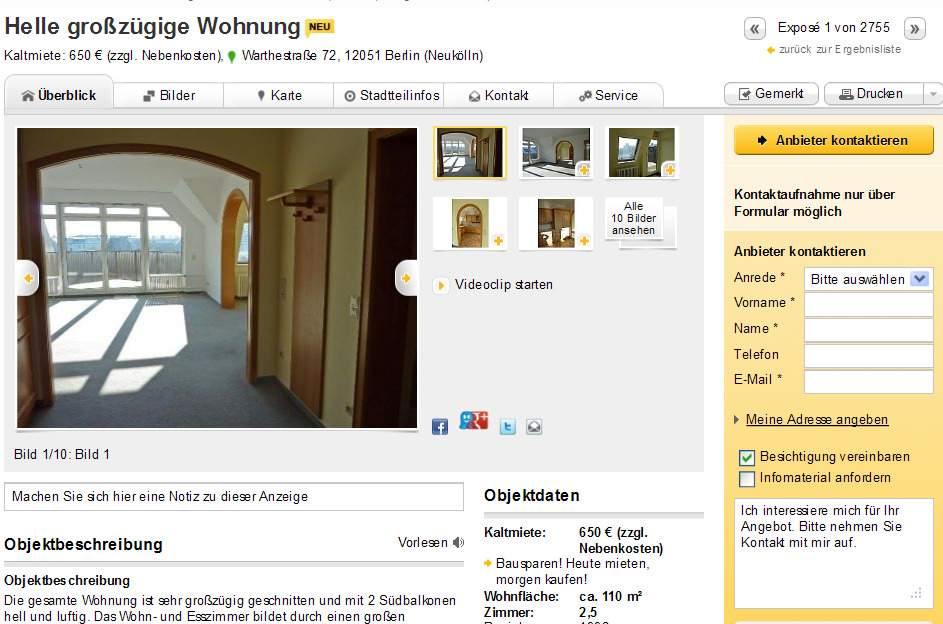Send listing by email envelope icon
The width and height of the screenshot is (943, 624).
[x=534, y=427]
